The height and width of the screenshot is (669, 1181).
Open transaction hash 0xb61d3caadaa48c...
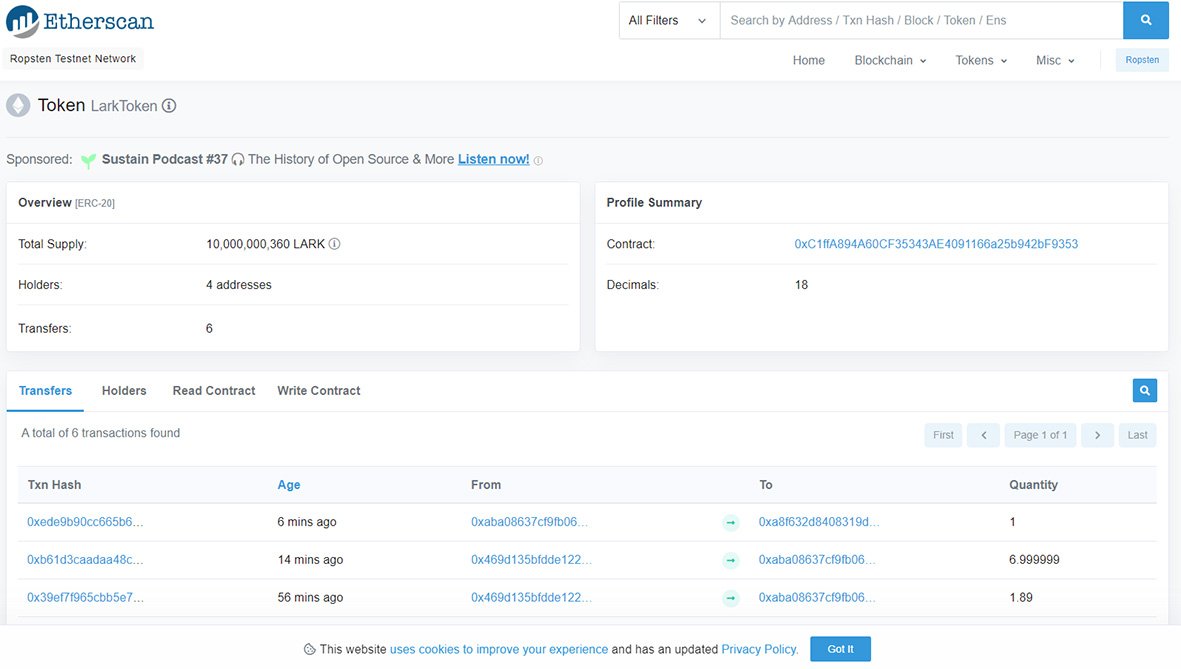click(85, 560)
